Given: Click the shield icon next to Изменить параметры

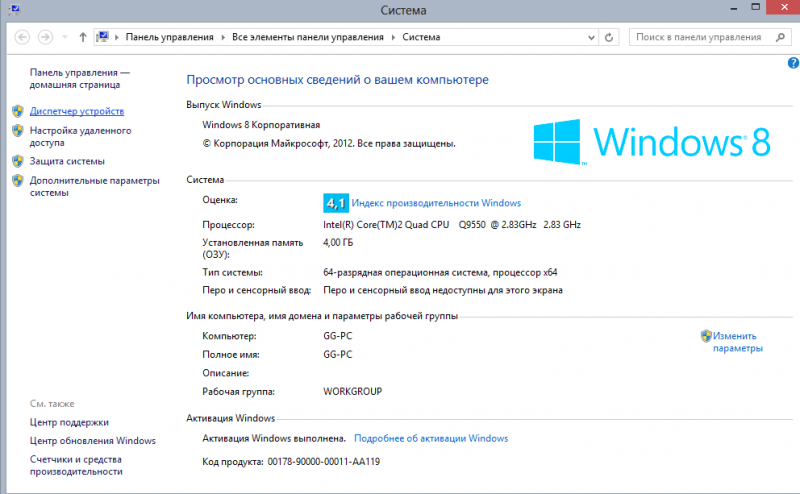Looking at the screenshot, I should click(706, 336).
